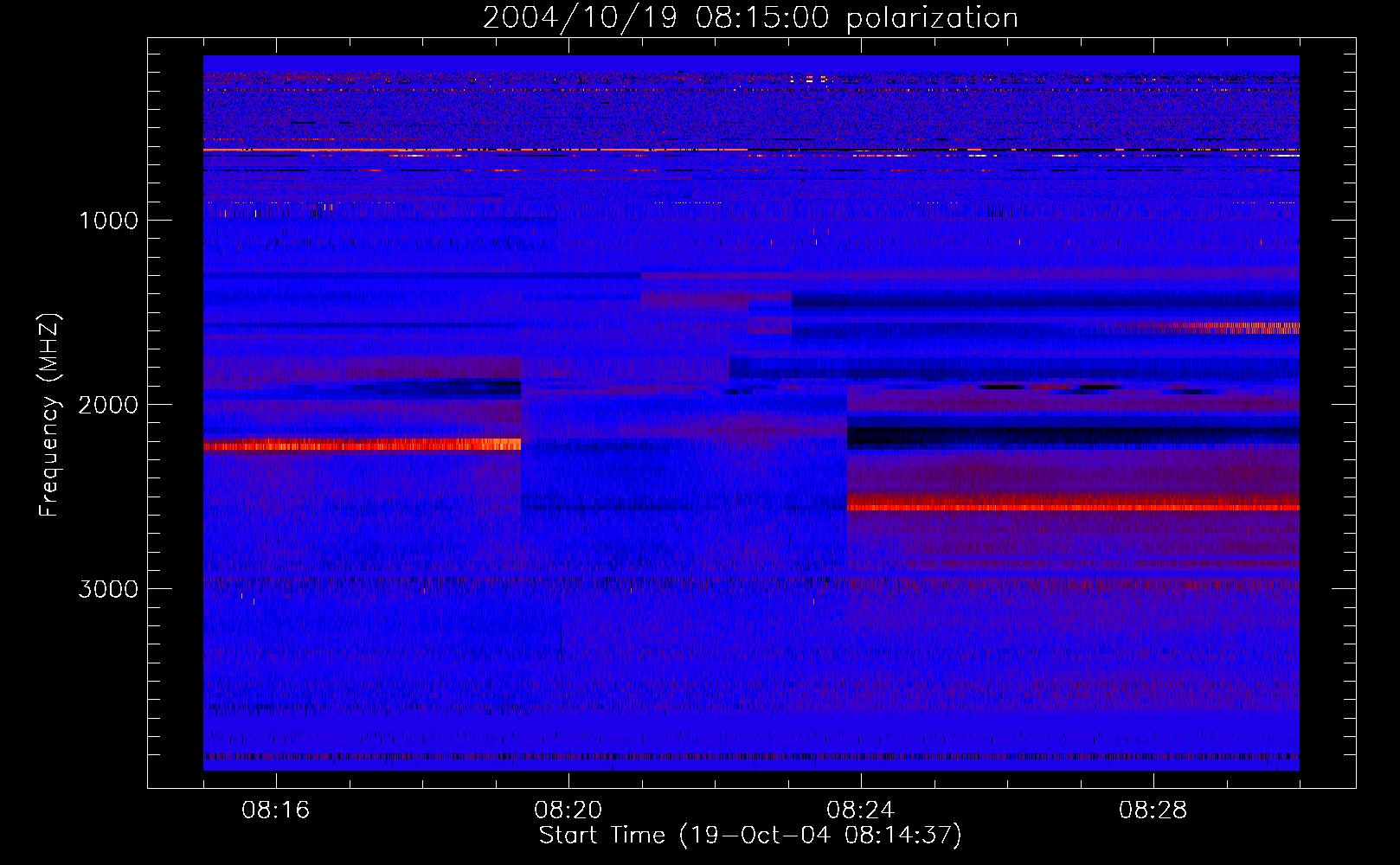Click the 'Frequency (MHZ)' axis label
Image resolution: width=1400 pixels, height=865 pixels.
[49, 415]
